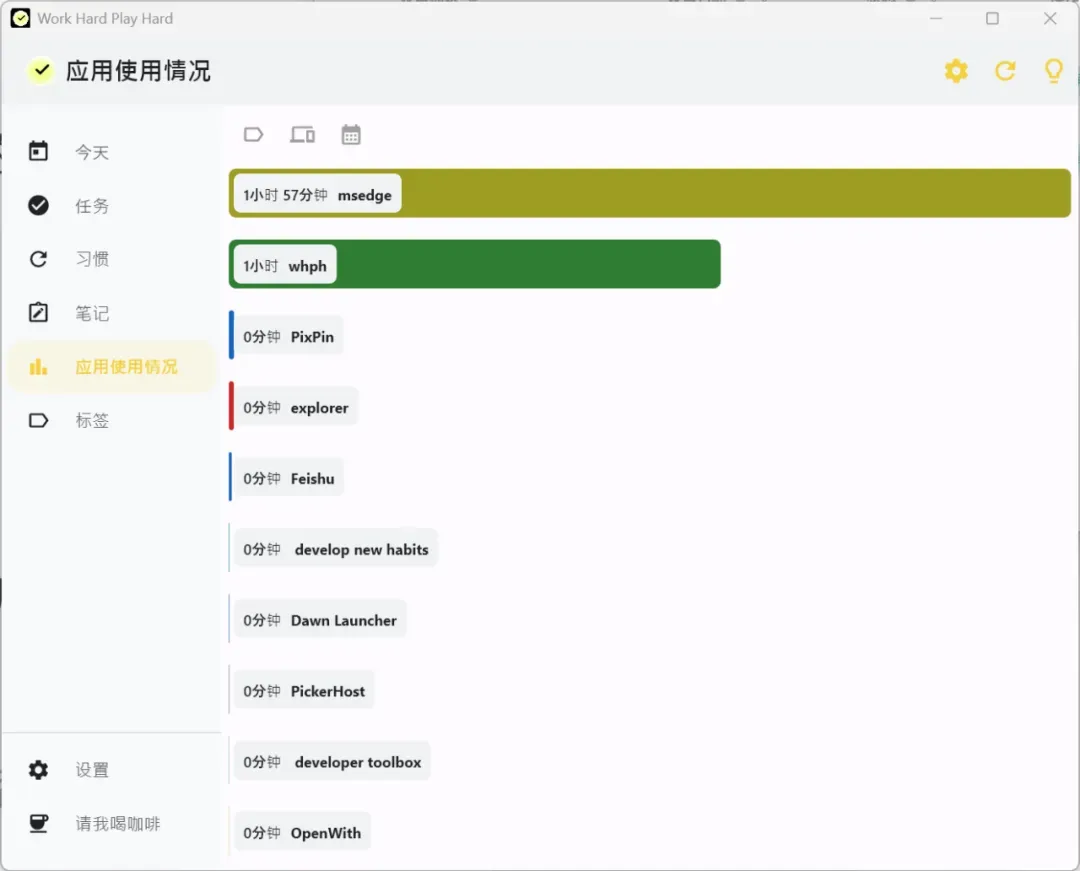Click the 'Work Hard Play Hard' window title
1080x871 pixels.
point(105,19)
